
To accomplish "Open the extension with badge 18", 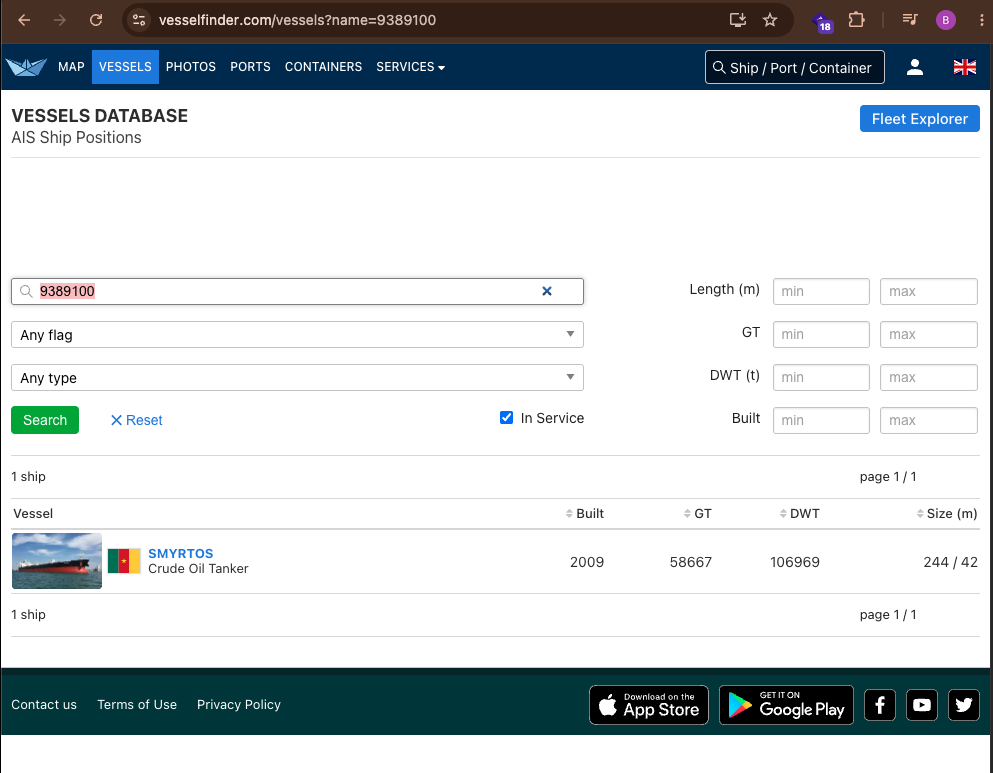I will click(x=822, y=22).
